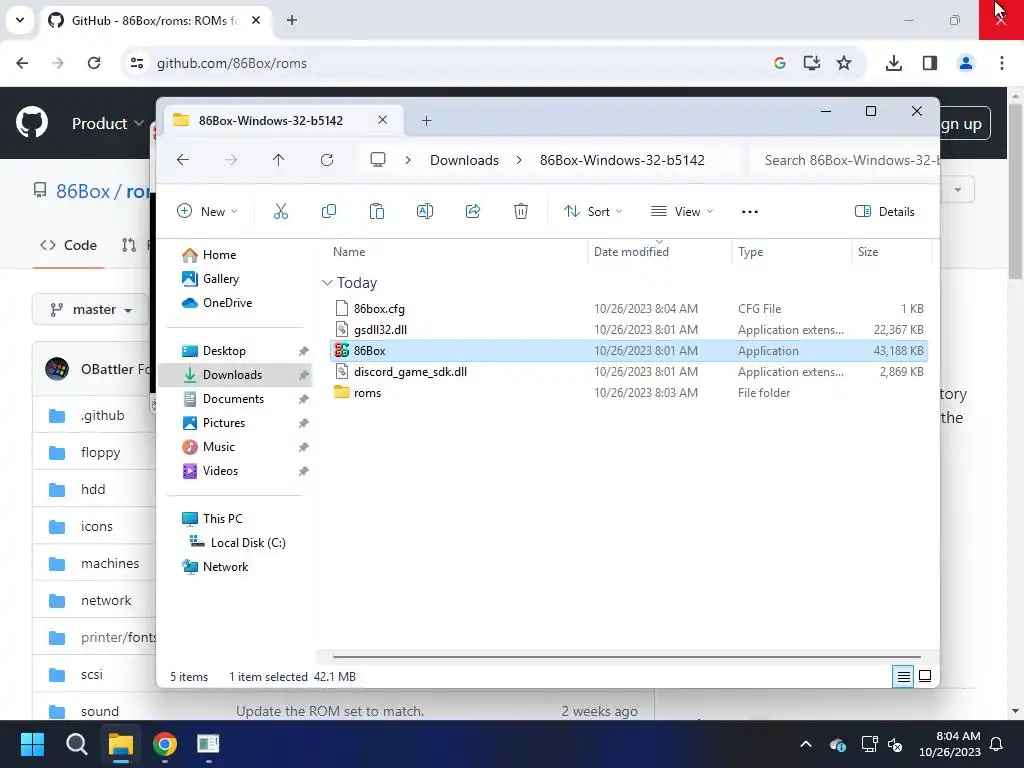Open the master branch dropdown on GitHub

pos(91,310)
